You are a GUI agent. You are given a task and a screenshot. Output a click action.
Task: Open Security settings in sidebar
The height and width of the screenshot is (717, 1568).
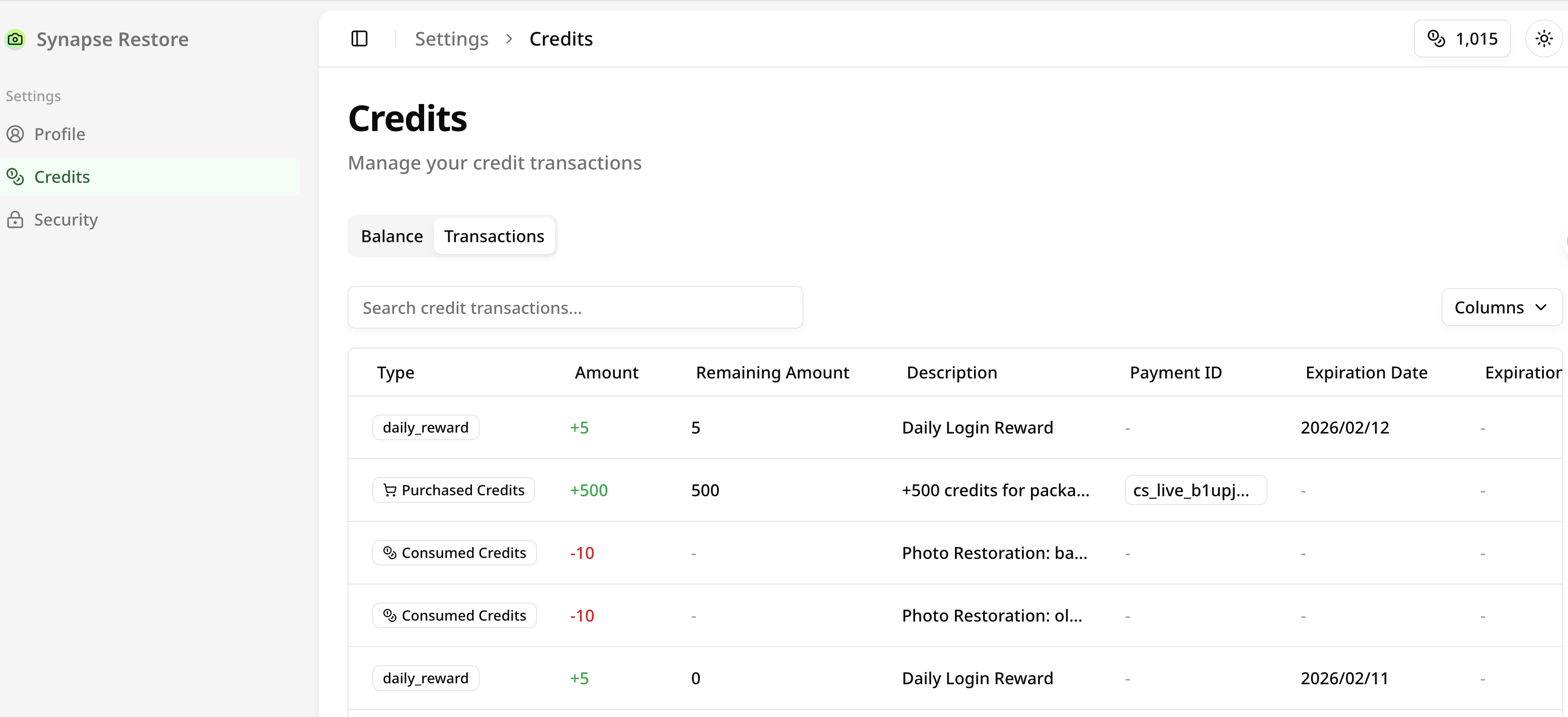tap(66, 220)
